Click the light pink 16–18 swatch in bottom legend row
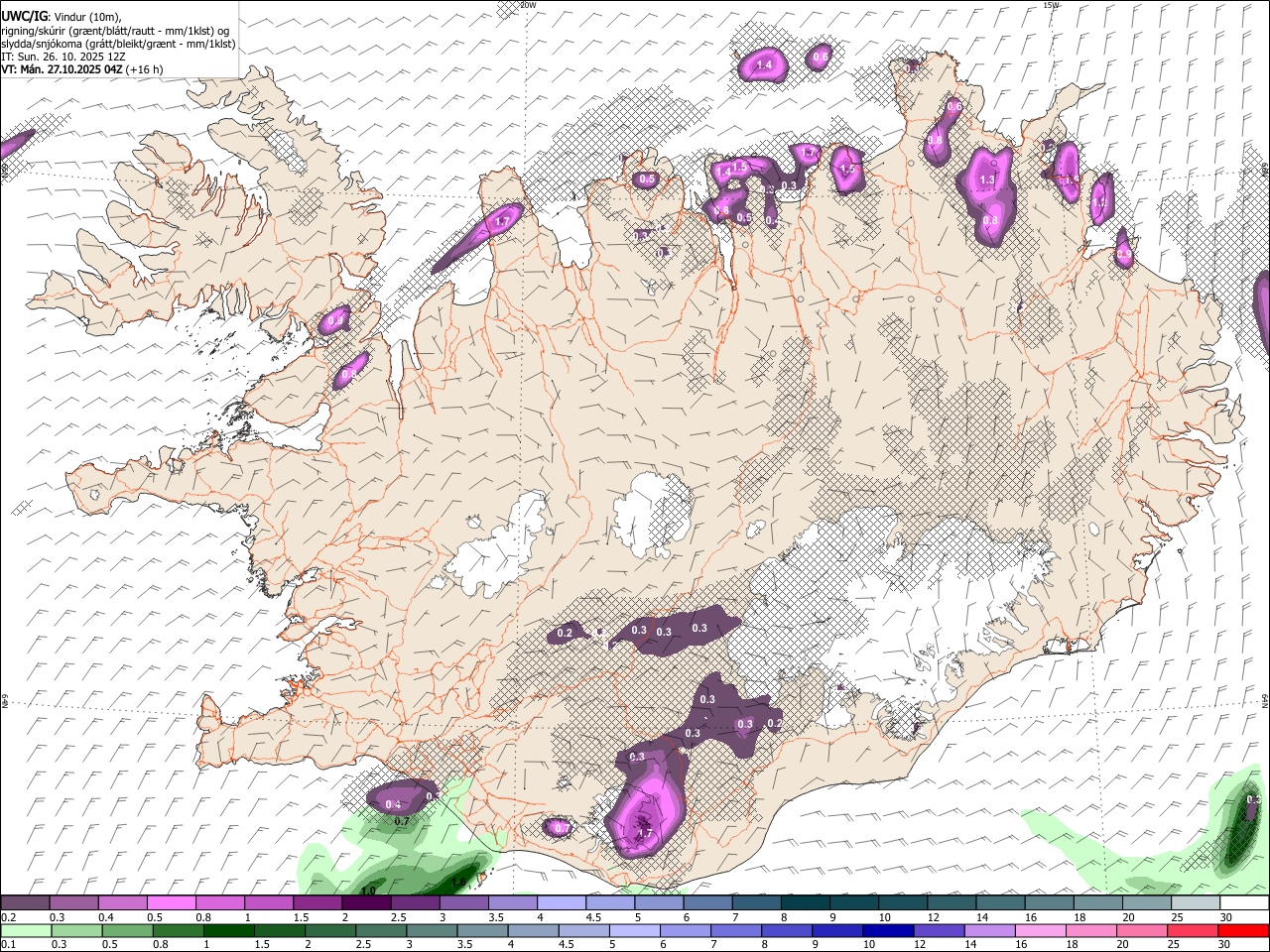The width and height of the screenshot is (1270, 952). pos(1041,930)
